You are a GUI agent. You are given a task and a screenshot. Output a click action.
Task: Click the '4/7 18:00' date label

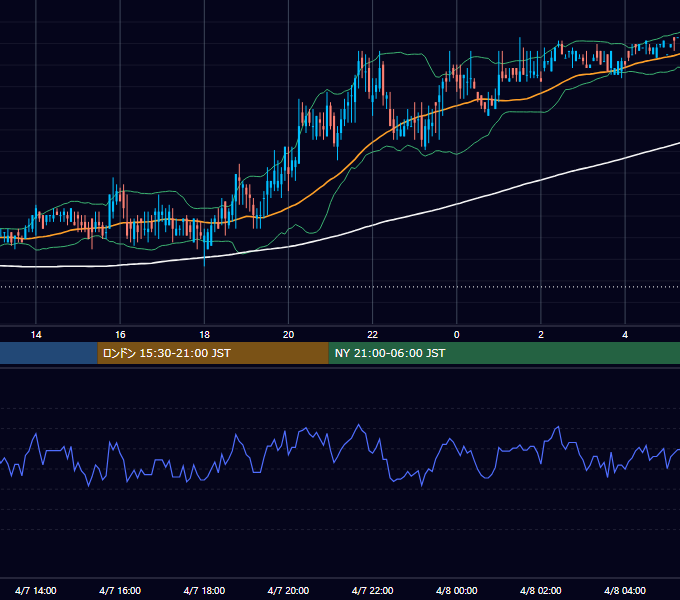(204, 590)
